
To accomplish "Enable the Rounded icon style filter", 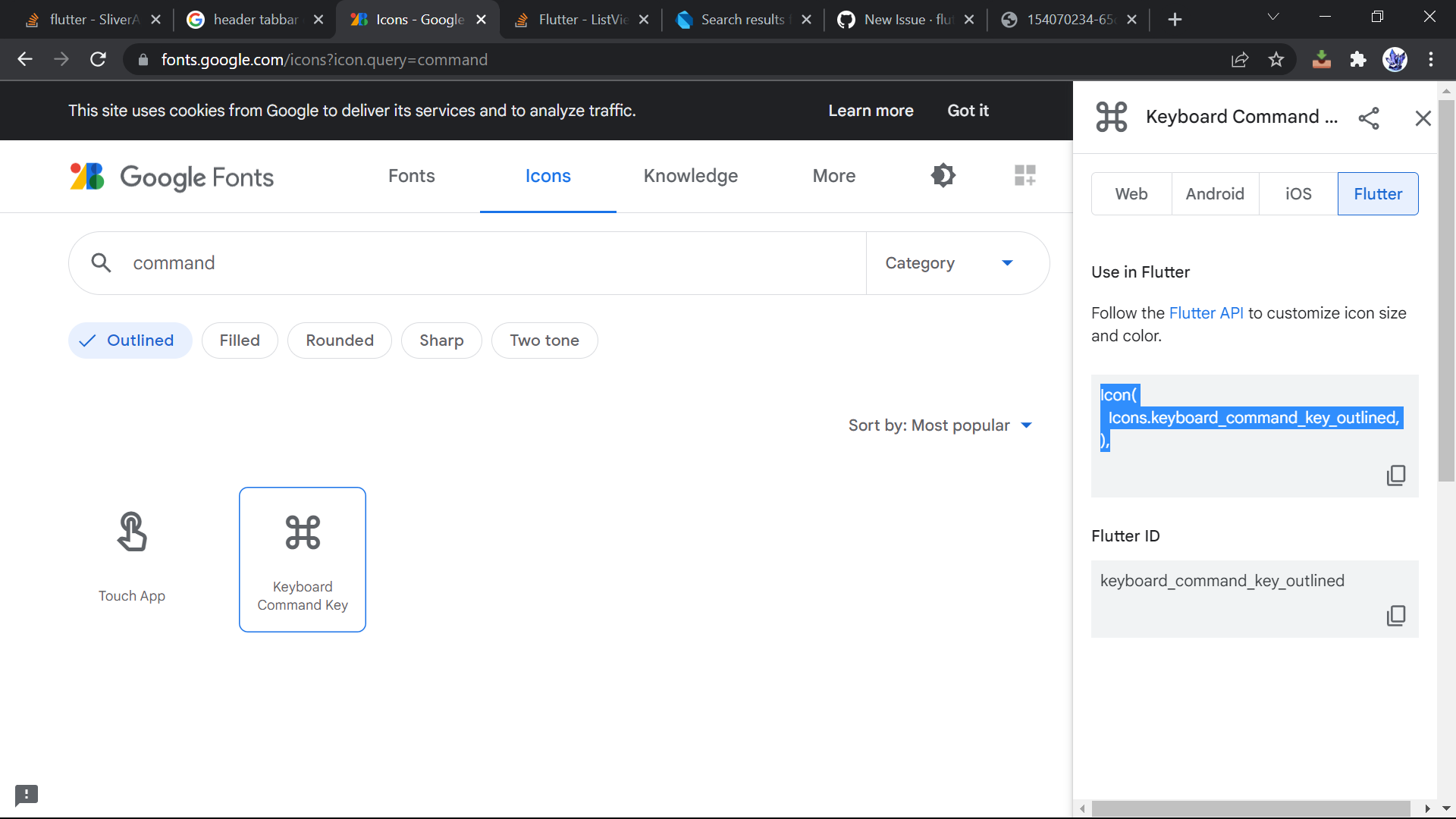I will (339, 340).
